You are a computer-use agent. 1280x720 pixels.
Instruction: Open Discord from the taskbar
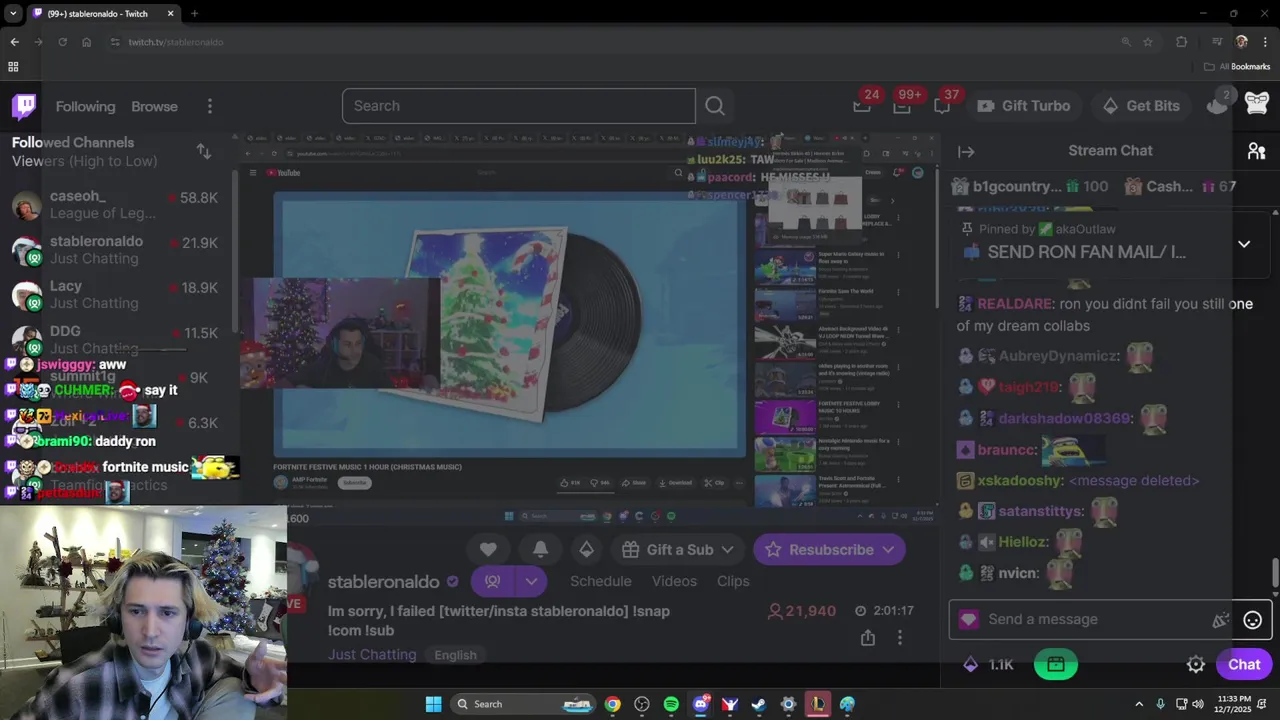click(x=701, y=704)
